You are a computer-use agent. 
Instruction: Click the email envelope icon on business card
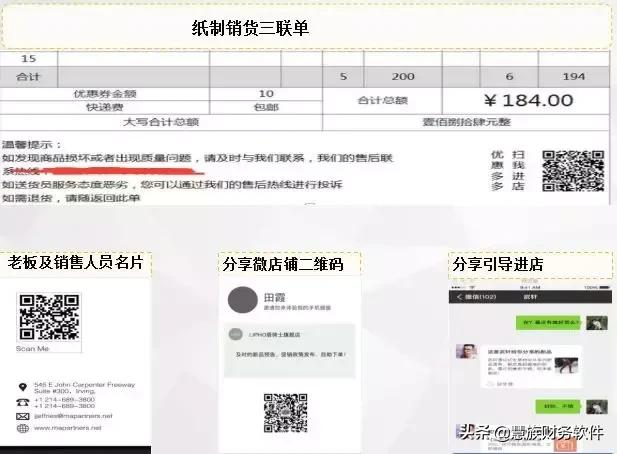pyautogui.click(x=22, y=416)
